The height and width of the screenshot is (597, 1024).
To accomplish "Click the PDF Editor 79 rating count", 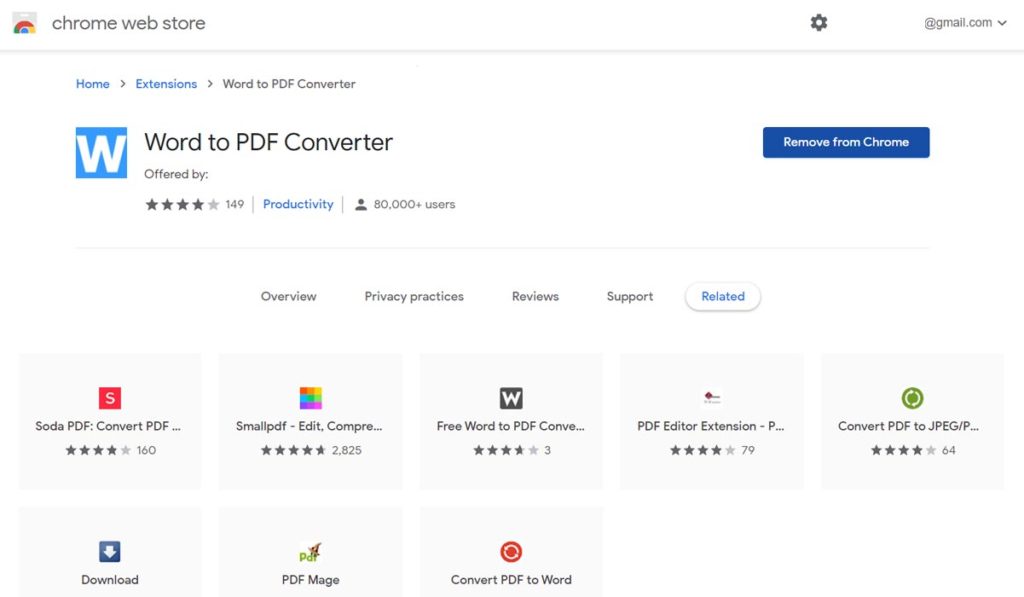I will 748,450.
